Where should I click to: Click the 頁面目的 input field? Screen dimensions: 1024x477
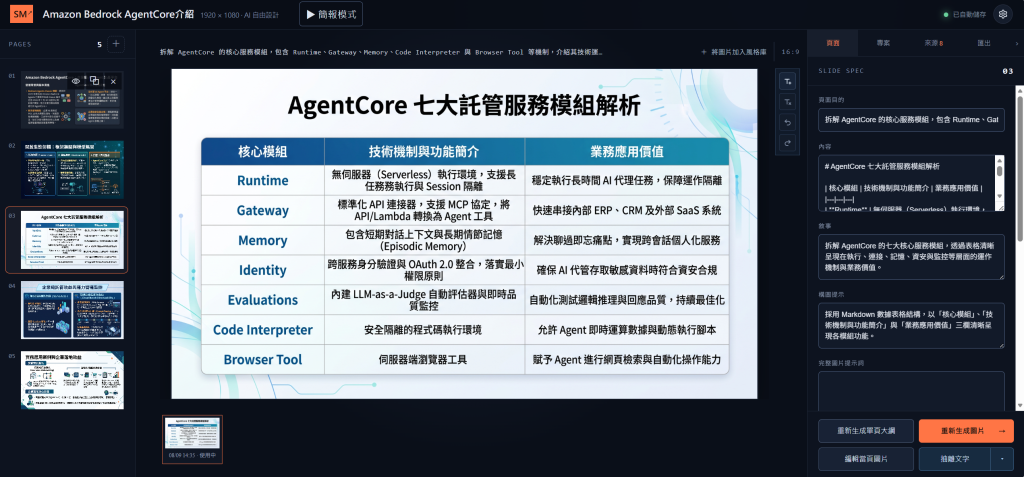point(911,120)
